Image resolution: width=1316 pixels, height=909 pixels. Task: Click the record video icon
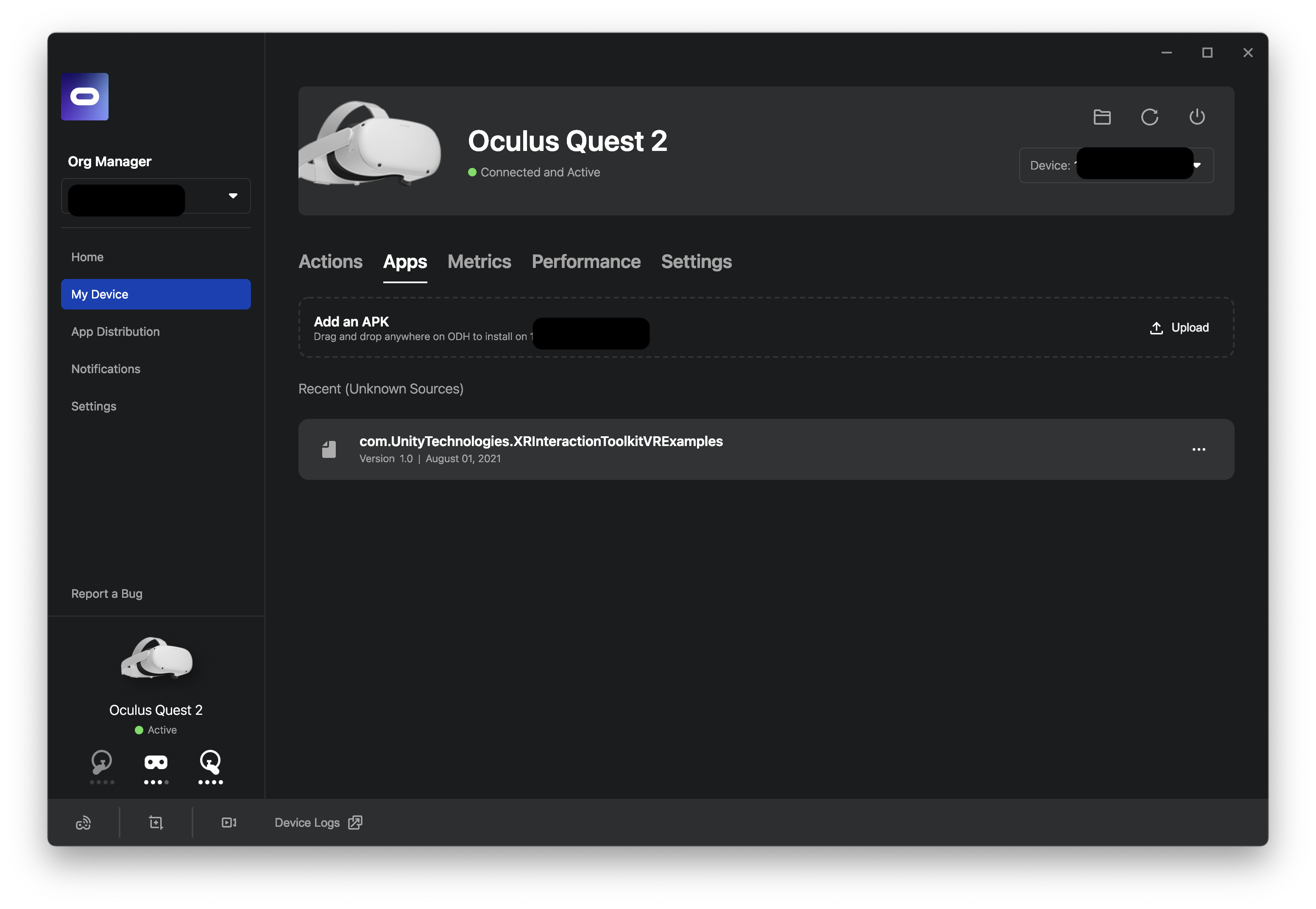point(229,823)
